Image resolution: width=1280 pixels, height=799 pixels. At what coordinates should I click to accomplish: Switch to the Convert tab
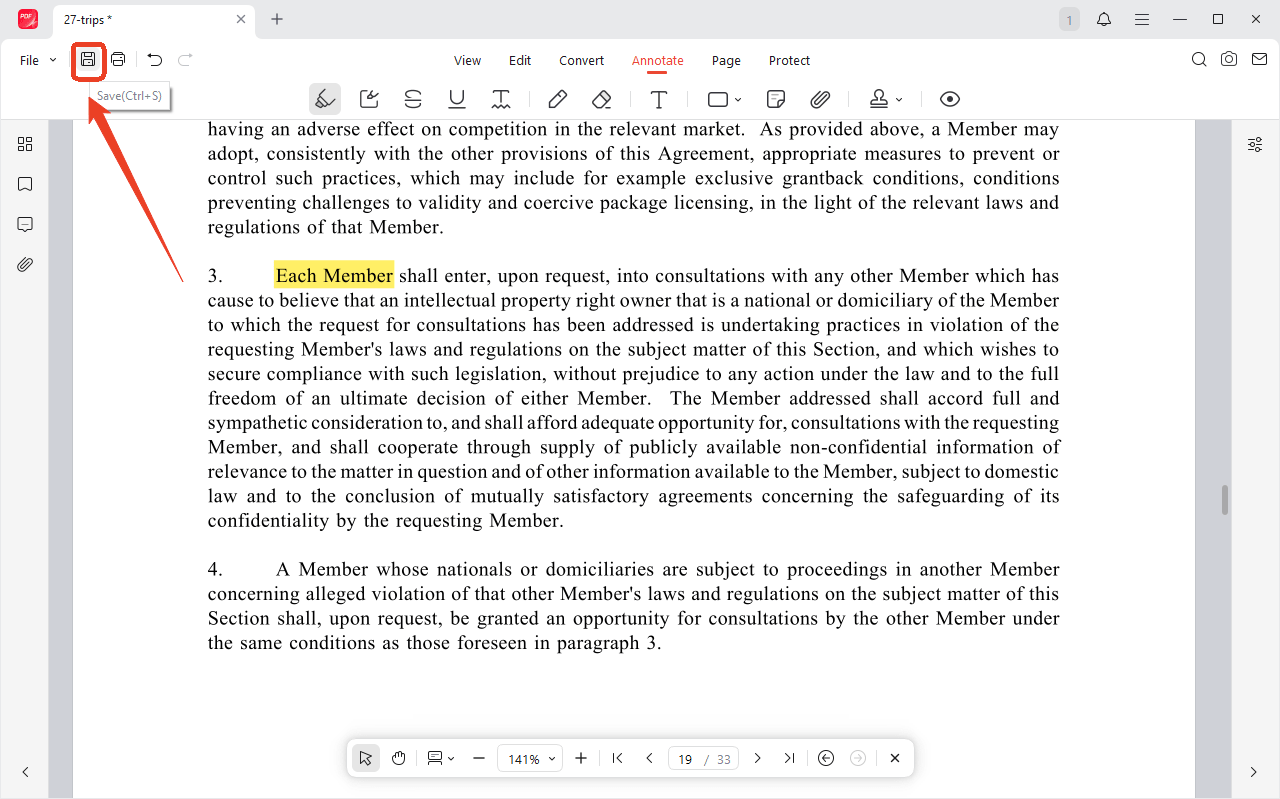581,60
